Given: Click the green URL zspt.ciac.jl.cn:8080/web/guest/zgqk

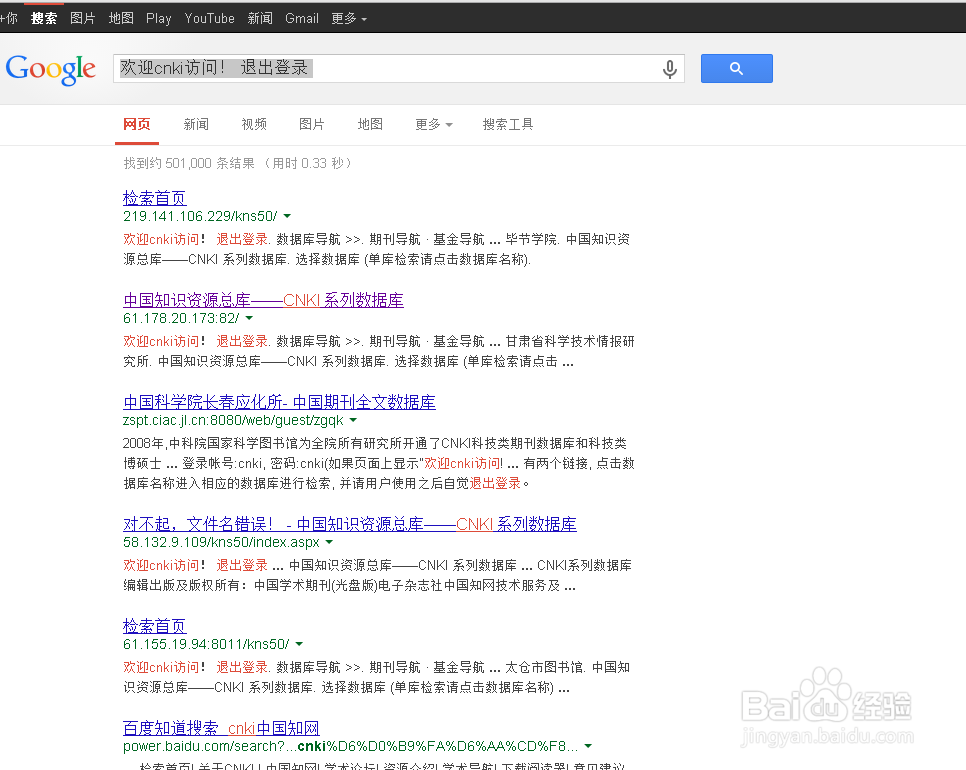Looking at the screenshot, I should pyautogui.click(x=233, y=420).
